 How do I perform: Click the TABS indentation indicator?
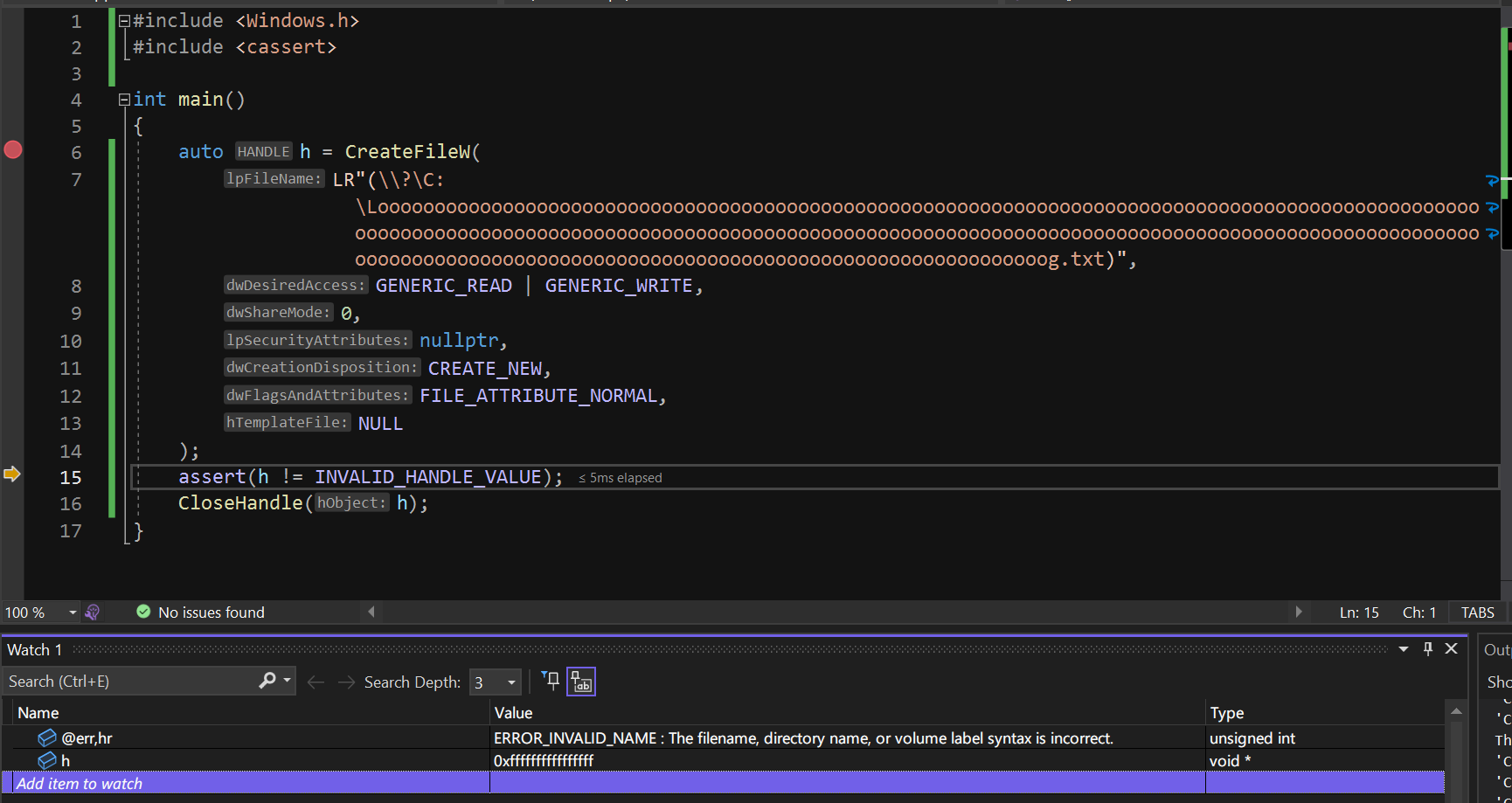[x=1478, y=613]
